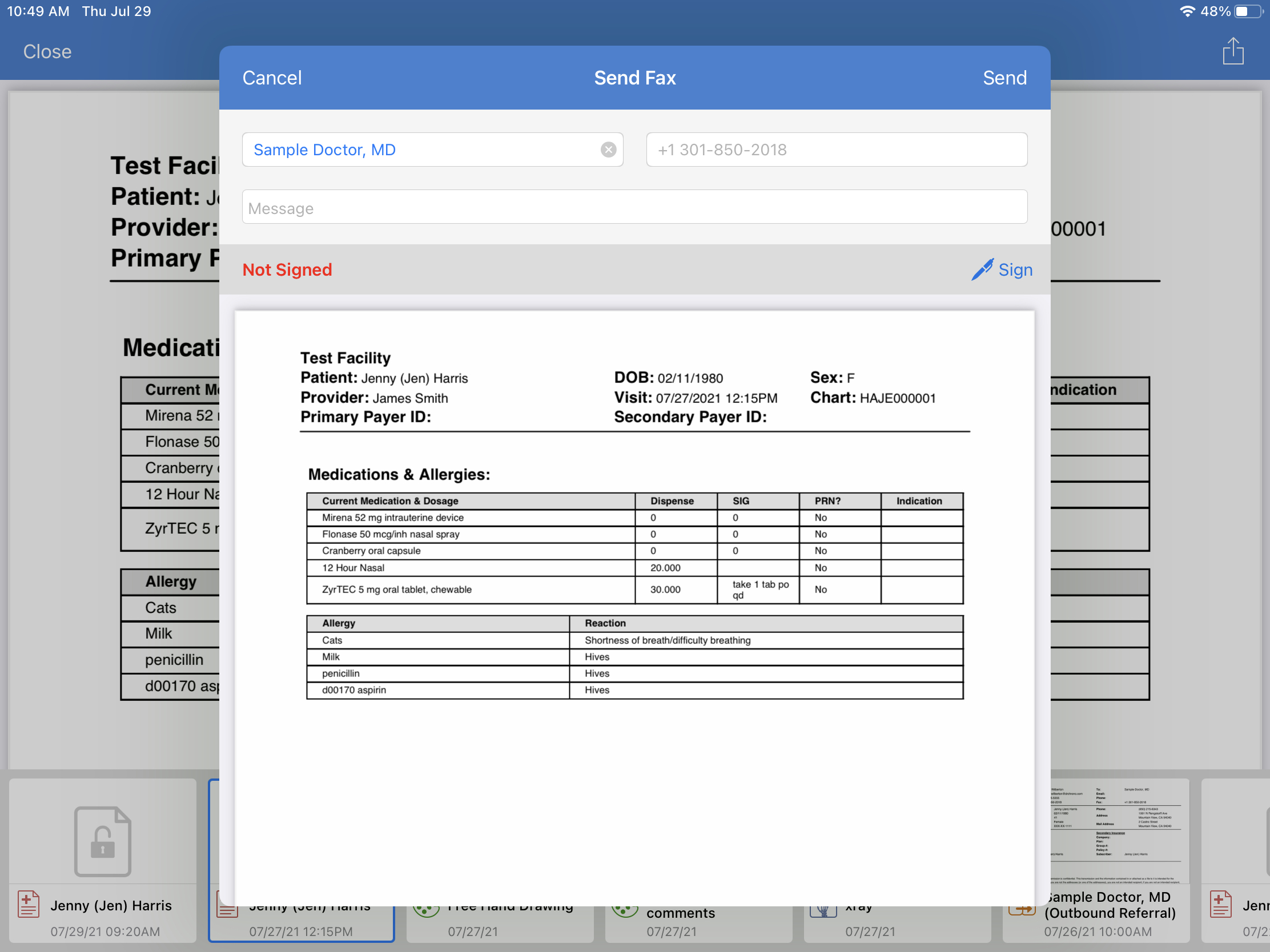This screenshot has width=1270, height=952.
Task: Tap the penicillin allergy row in preview
Action: pos(634,673)
